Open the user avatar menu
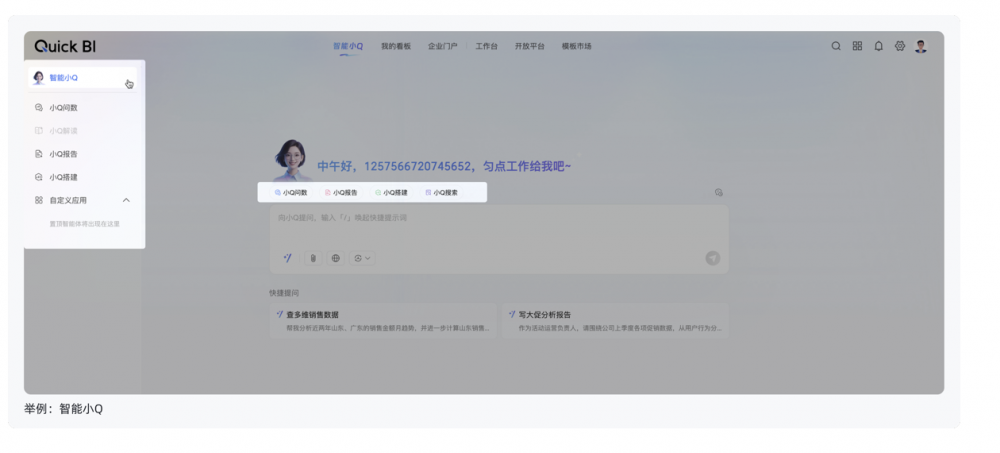The image size is (1000, 453). coord(920,46)
